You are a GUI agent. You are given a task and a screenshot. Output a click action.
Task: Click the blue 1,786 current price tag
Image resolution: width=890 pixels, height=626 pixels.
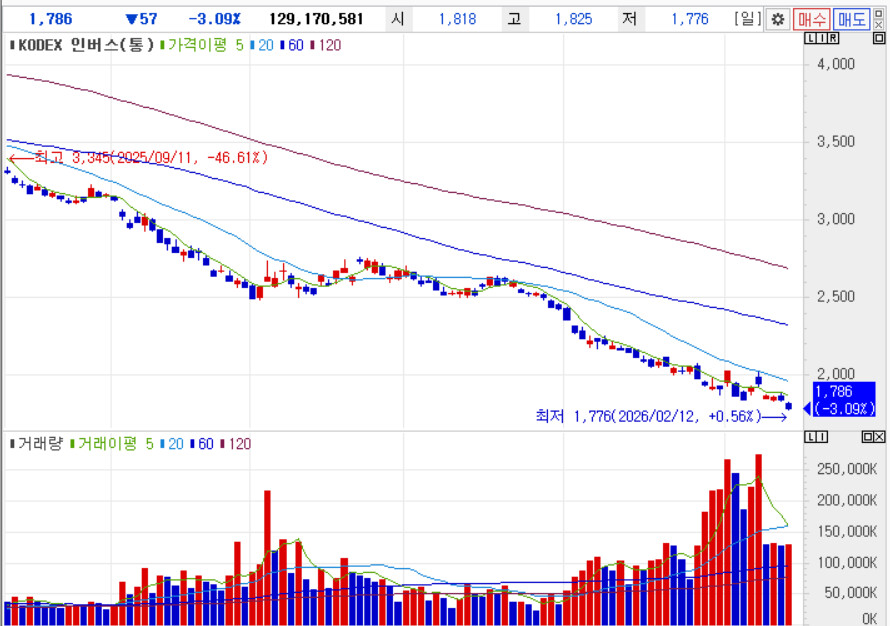(x=844, y=399)
